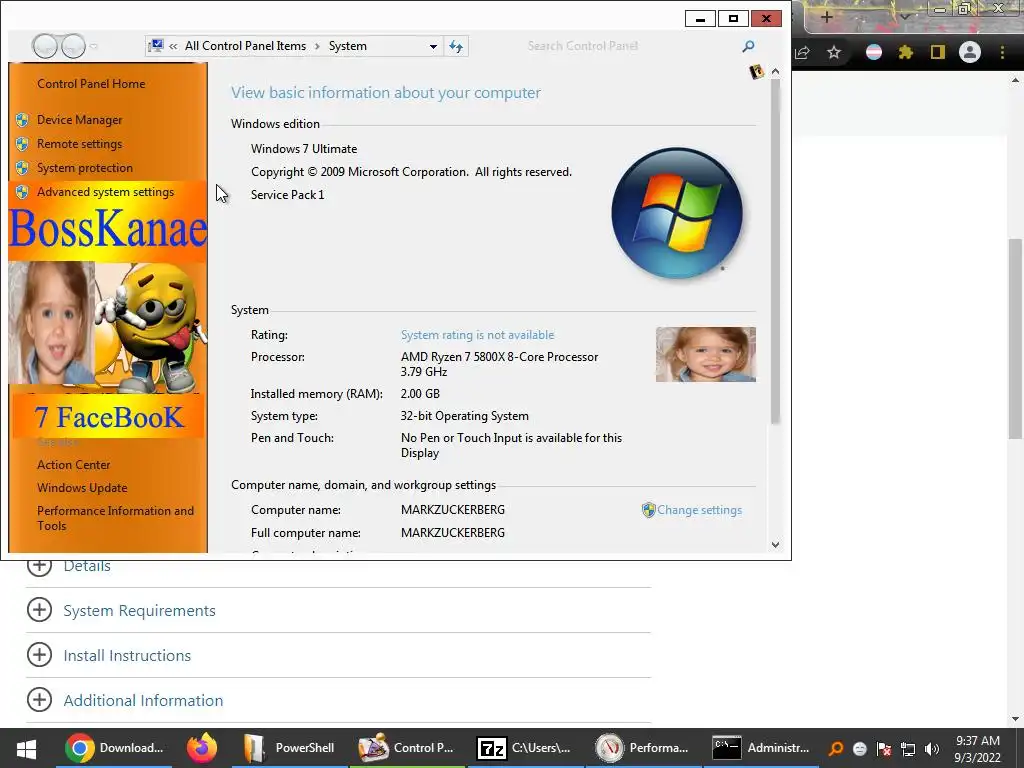Toggle Chrome side panel icon
1024x768 pixels.
click(938, 52)
